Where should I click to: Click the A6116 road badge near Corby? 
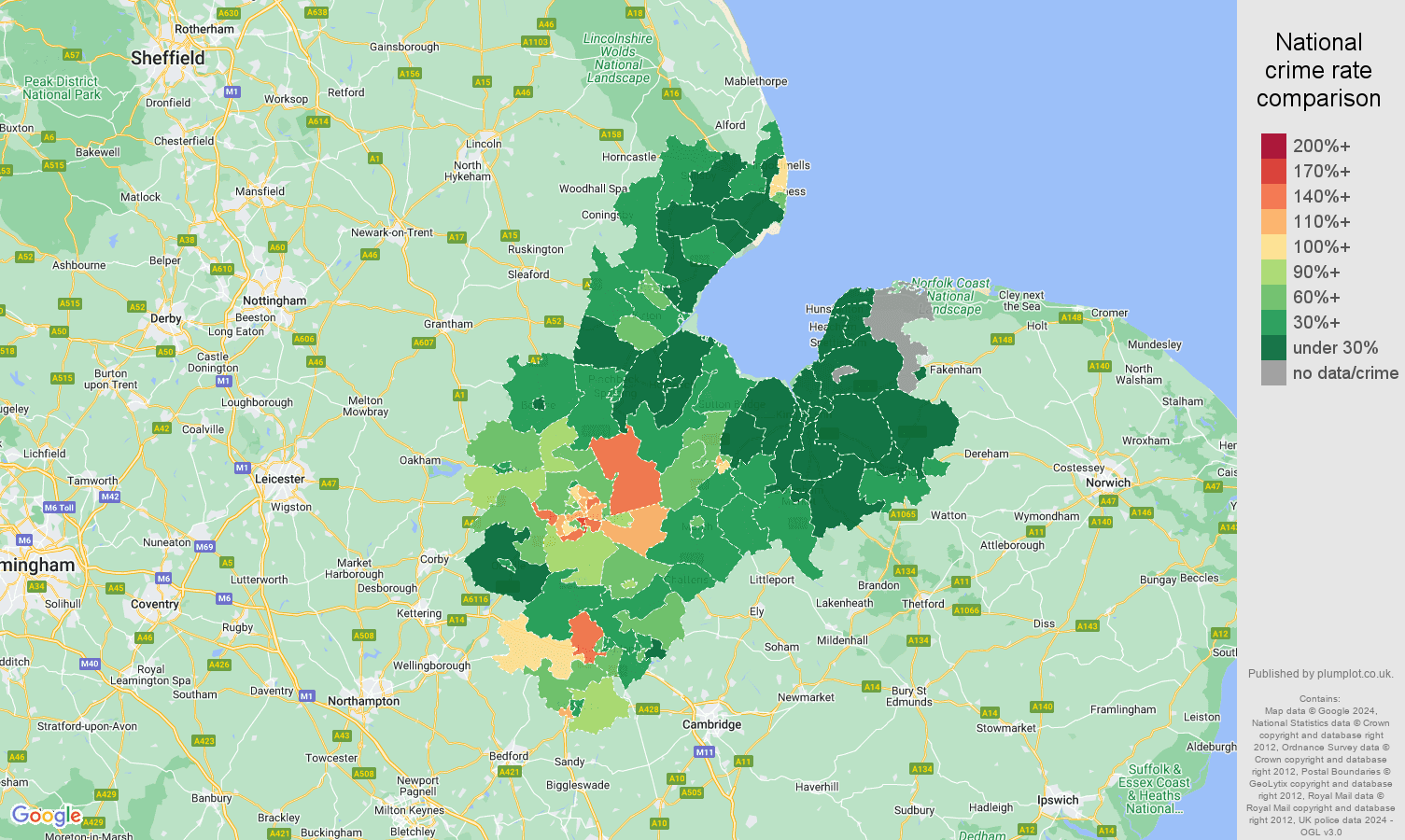pyautogui.click(x=475, y=599)
